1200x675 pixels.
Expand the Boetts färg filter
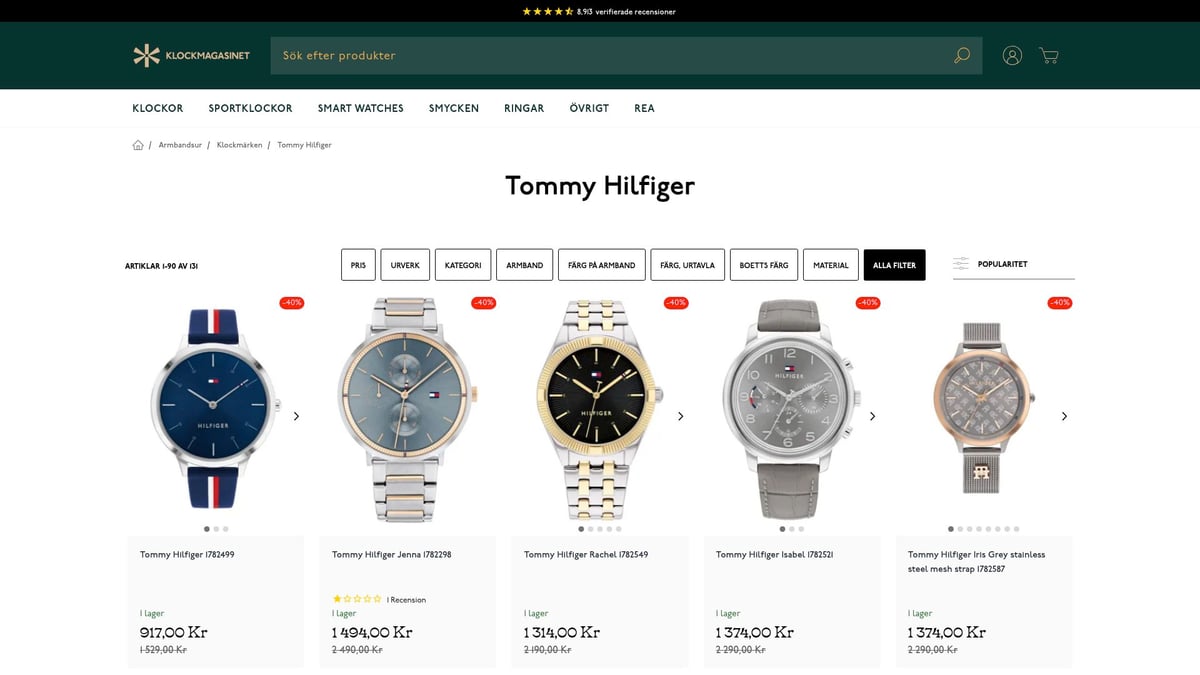pos(764,265)
